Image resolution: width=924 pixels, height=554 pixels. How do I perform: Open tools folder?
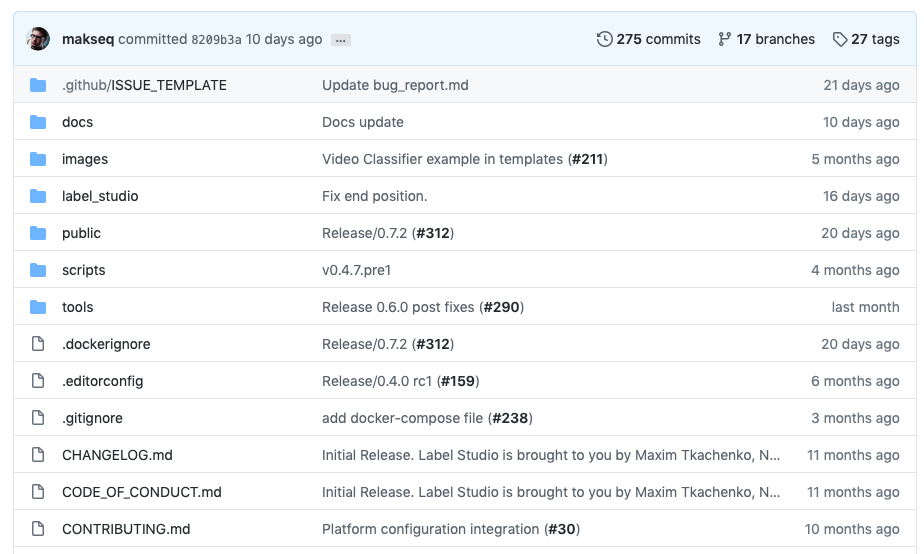click(78, 307)
